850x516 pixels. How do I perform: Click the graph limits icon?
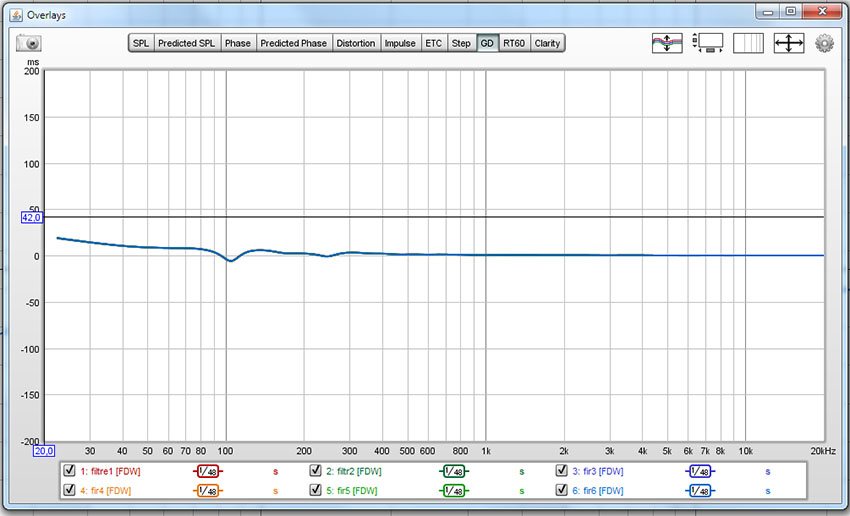pyautogui.click(x=707, y=43)
